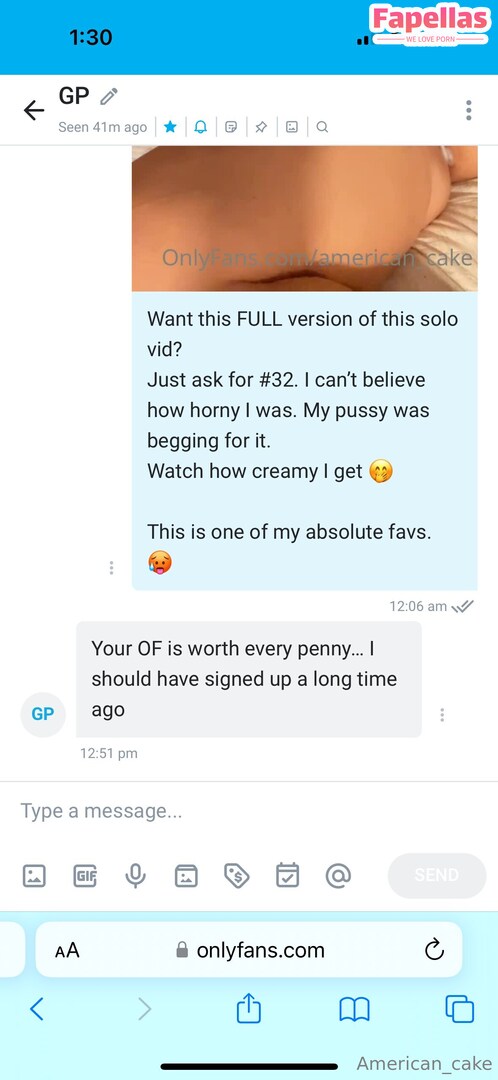
Task: Edit the GP display name with pencil icon
Action: 109,96
